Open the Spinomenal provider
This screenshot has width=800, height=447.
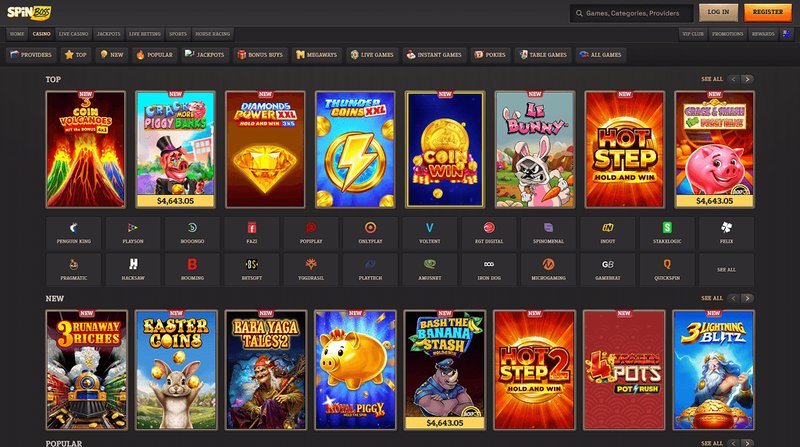click(548, 232)
